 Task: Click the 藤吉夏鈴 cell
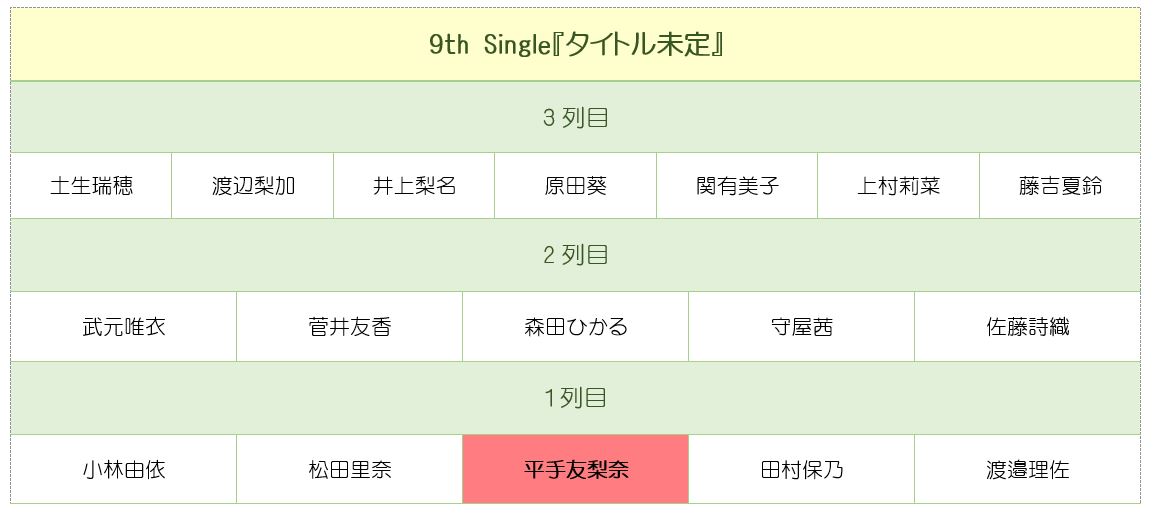click(1060, 186)
